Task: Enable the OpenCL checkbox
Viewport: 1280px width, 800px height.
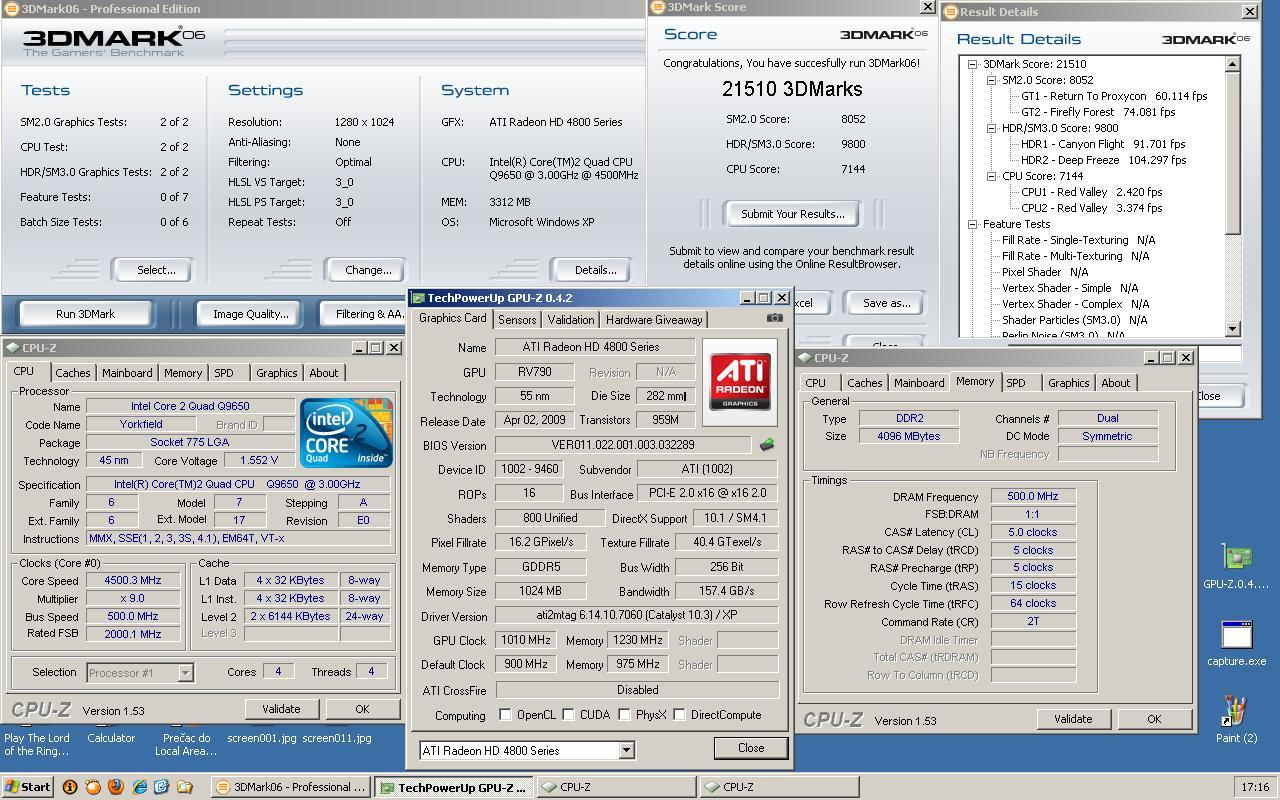Action: (x=505, y=715)
